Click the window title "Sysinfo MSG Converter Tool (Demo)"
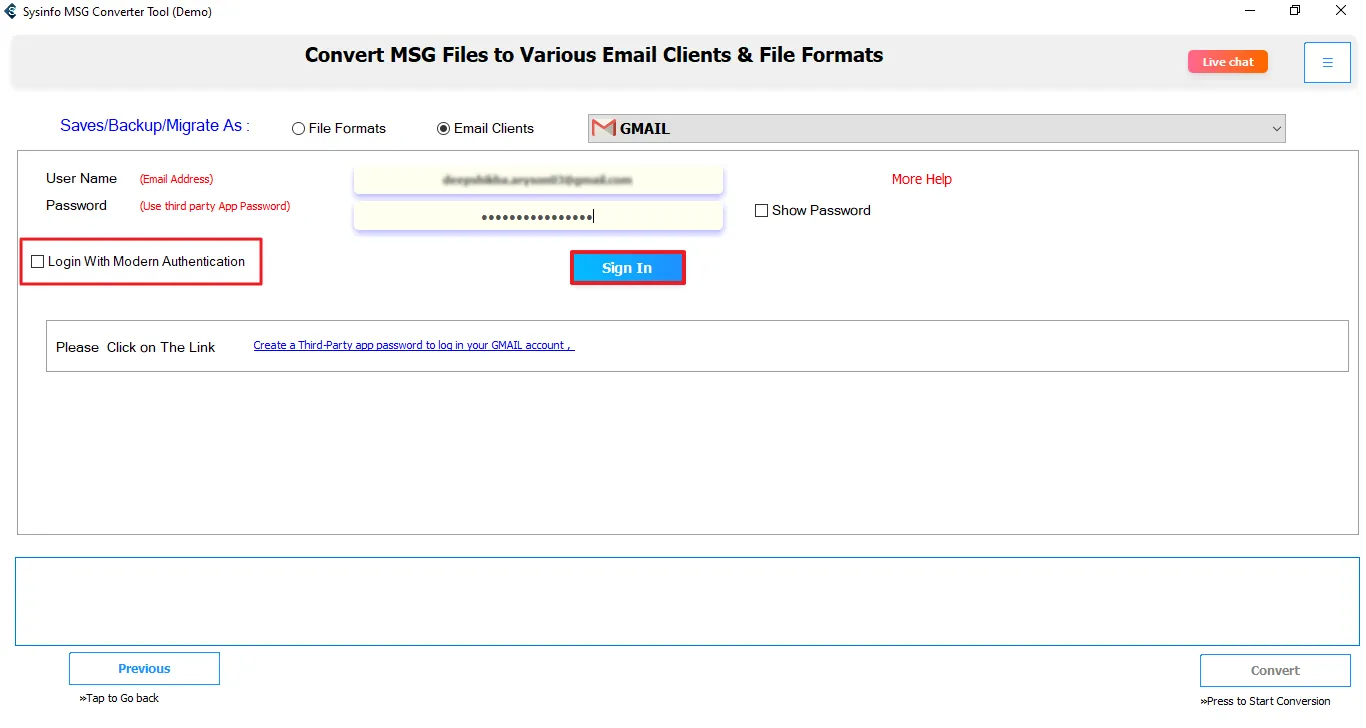Image resolution: width=1366 pixels, height=728 pixels. click(117, 12)
